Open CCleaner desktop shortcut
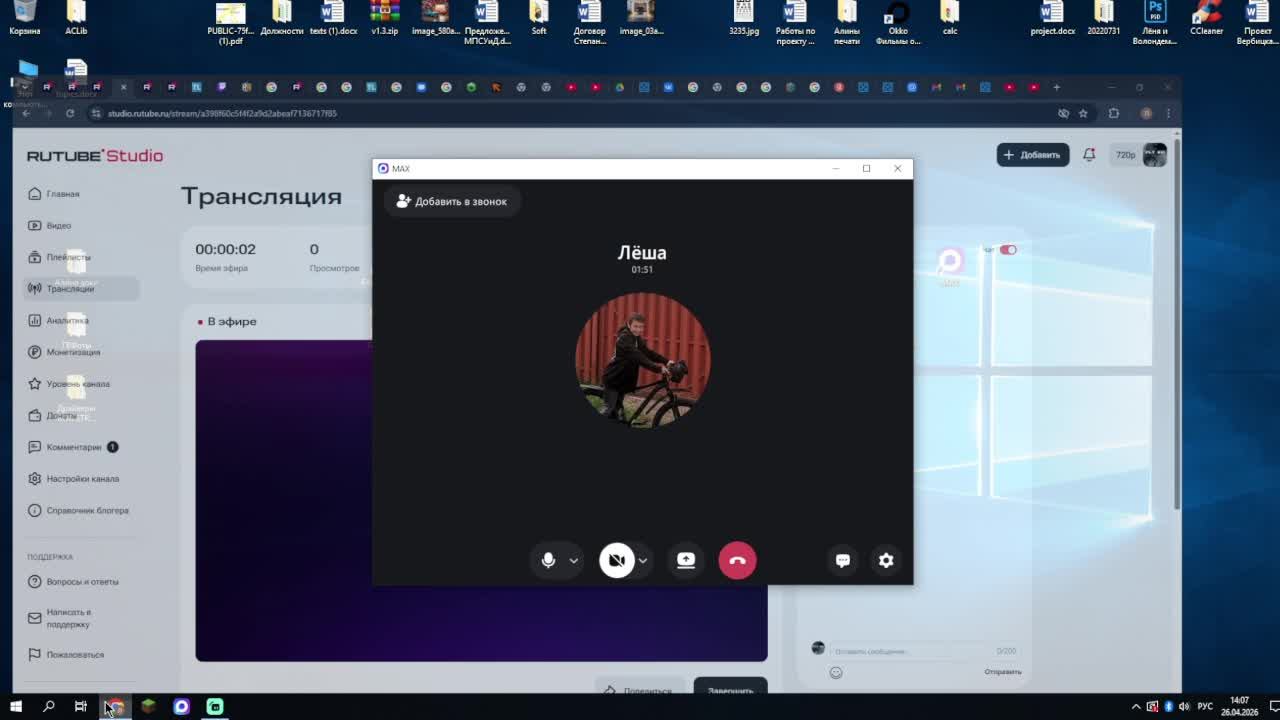The image size is (1280, 720). click(1206, 18)
